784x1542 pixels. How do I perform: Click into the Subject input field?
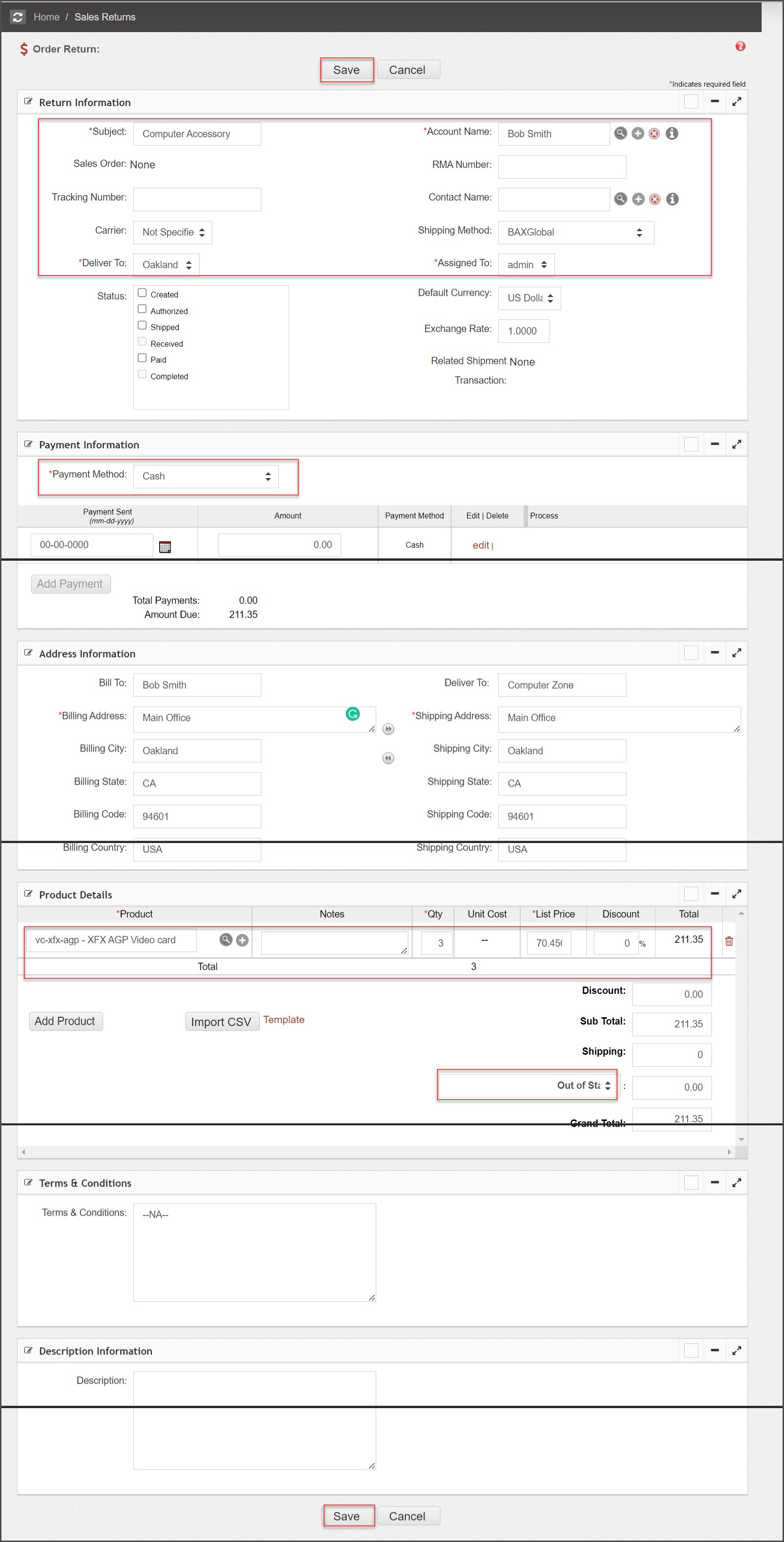[x=197, y=133]
